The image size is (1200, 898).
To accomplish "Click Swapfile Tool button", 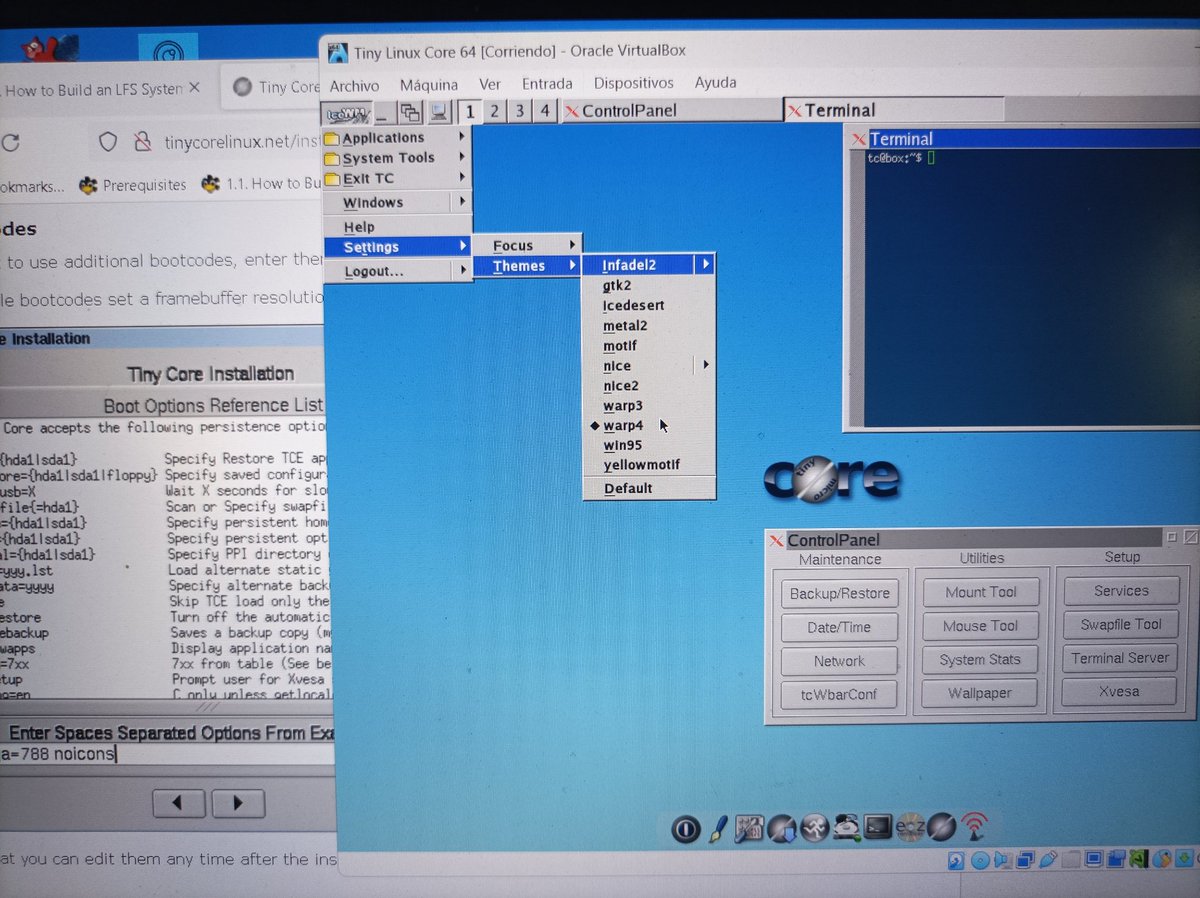I will click(1121, 624).
